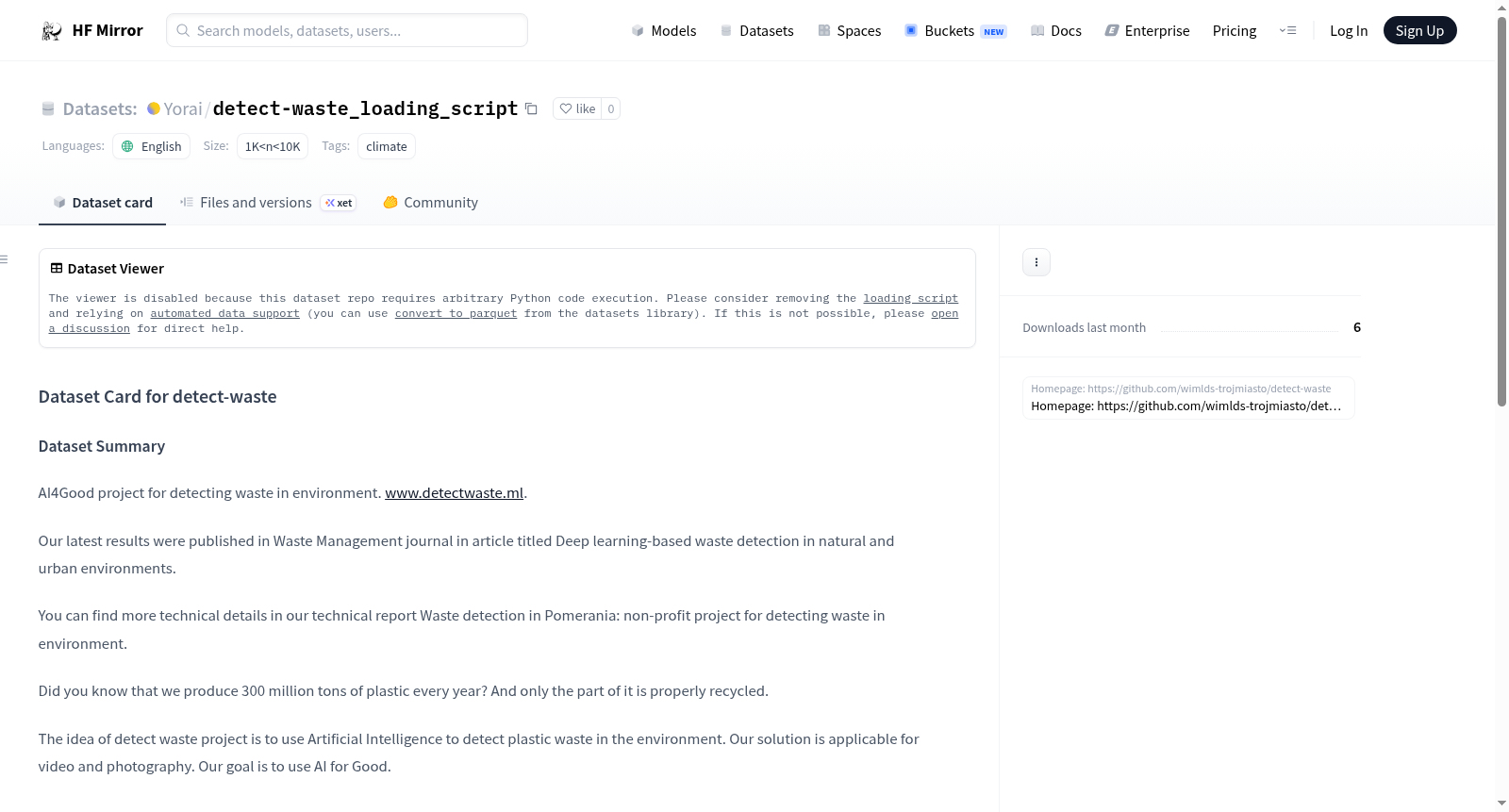Image resolution: width=1509 pixels, height=812 pixels.
Task: Follow the convert to parquet link
Action: [456, 313]
